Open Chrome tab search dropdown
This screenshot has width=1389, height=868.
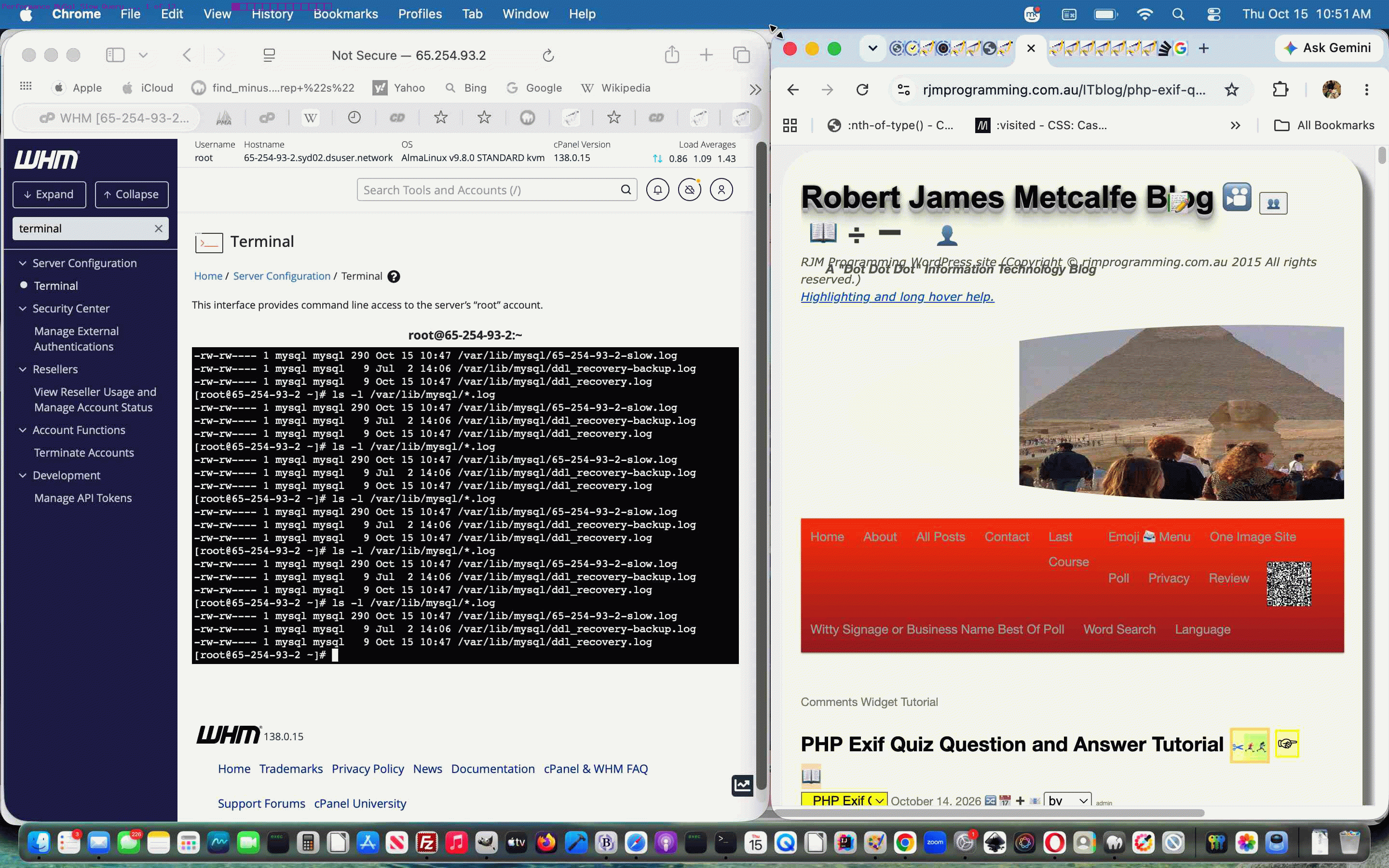(x=872, y=48)
